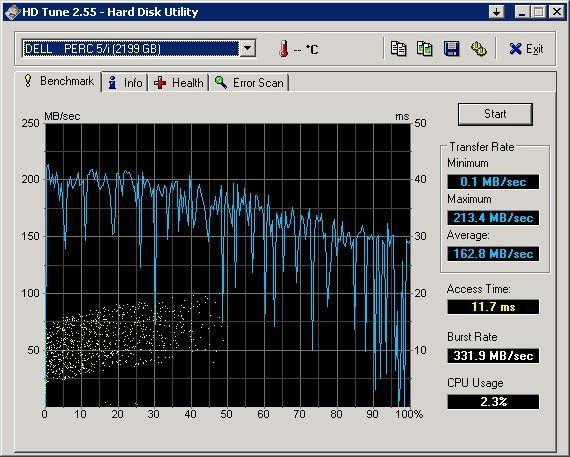Viewport: 570px width, 457px height.
Task: Click the Burst Rate value display
Action: coord(493,355)
